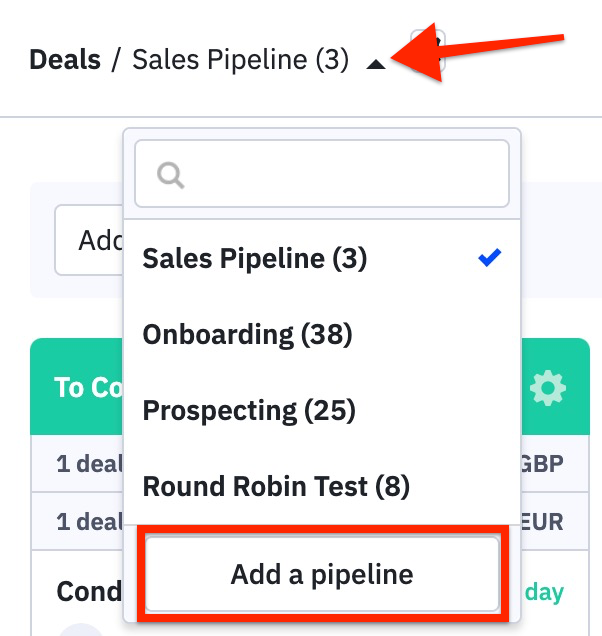Click the avatar circle below the Cond deal
Screen dimensions: 602x636
tap(80, 630)
